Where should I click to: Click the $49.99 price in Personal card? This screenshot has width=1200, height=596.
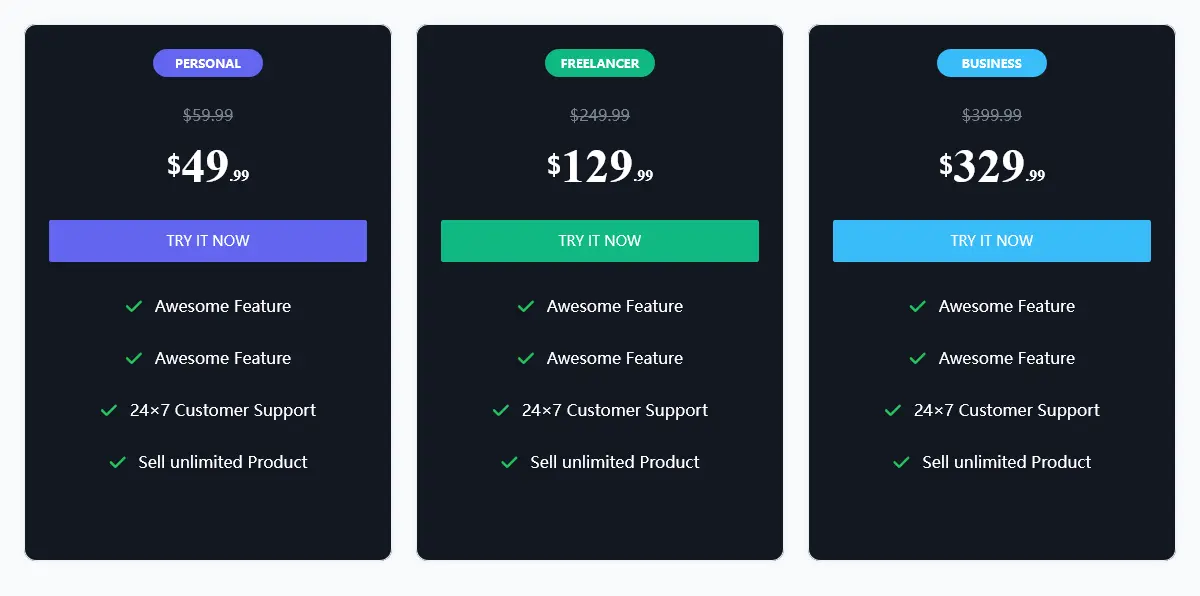coord(208,166)
